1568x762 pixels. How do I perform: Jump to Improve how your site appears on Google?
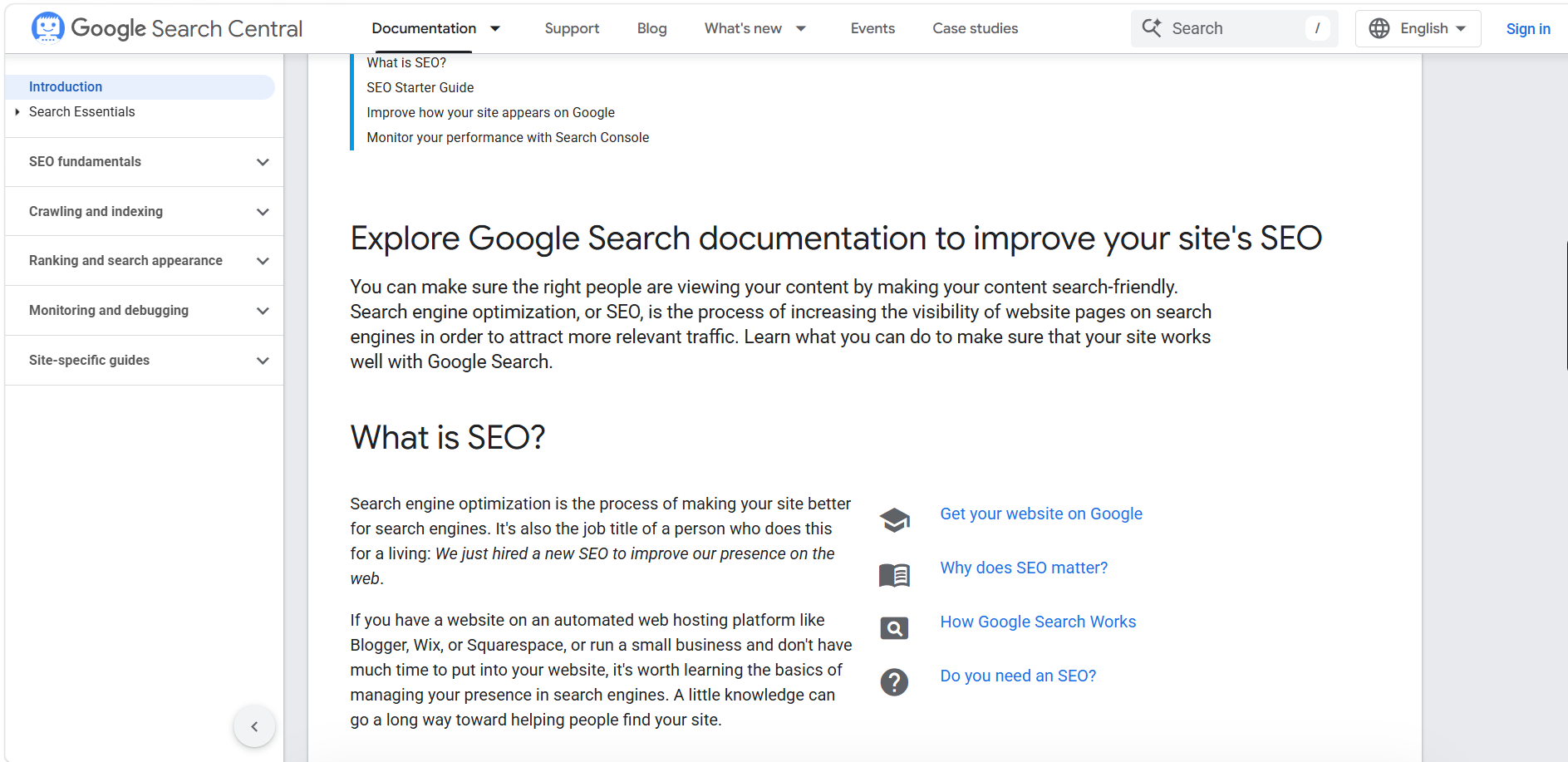click(490, 113)
